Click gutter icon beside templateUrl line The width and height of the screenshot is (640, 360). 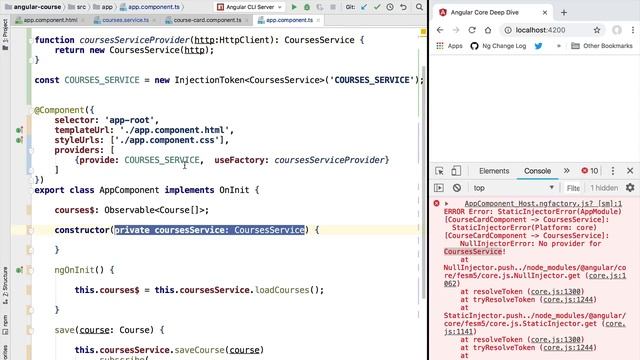coord(19,130)
